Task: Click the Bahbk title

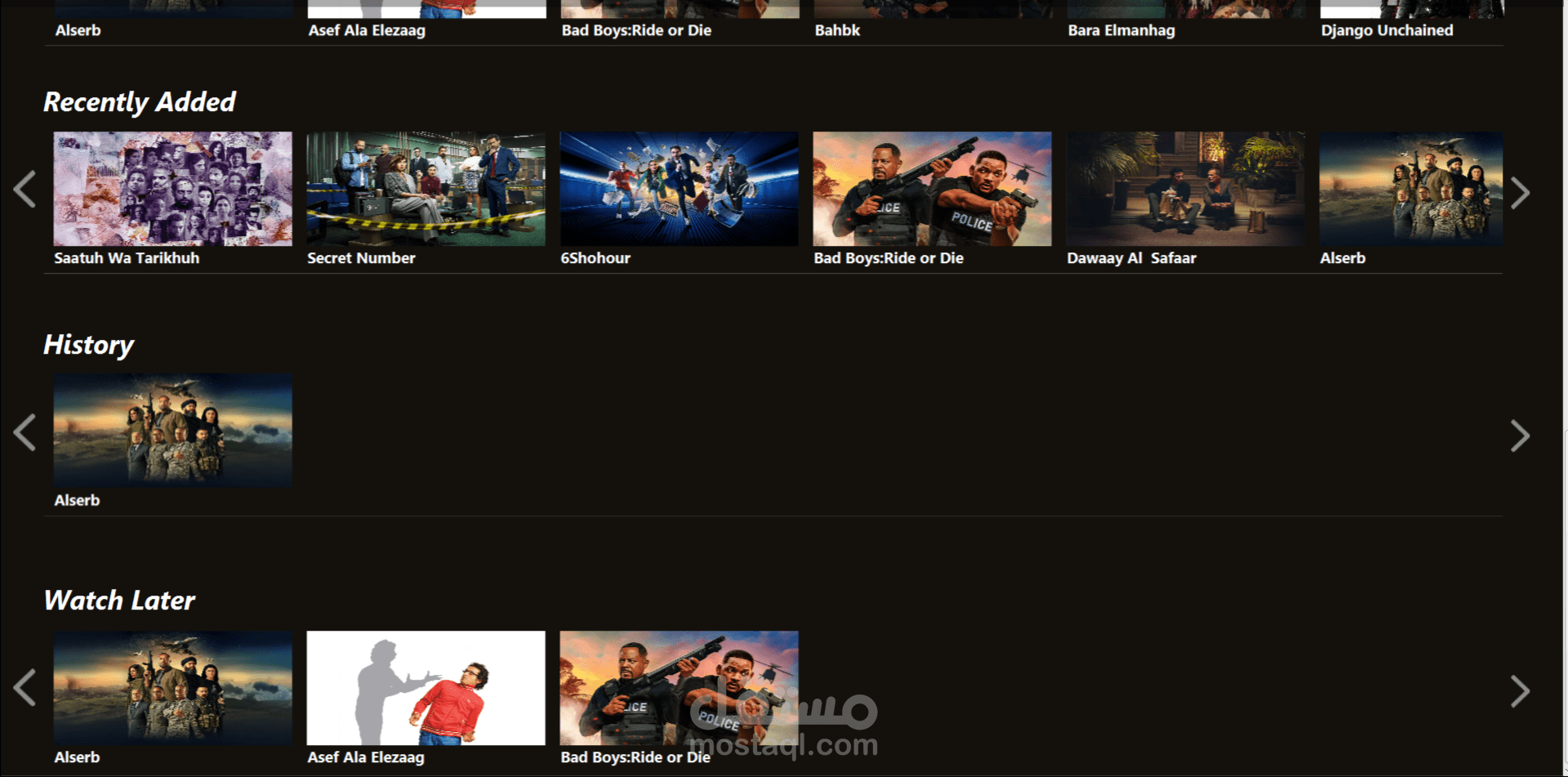Action: (837, 30)
